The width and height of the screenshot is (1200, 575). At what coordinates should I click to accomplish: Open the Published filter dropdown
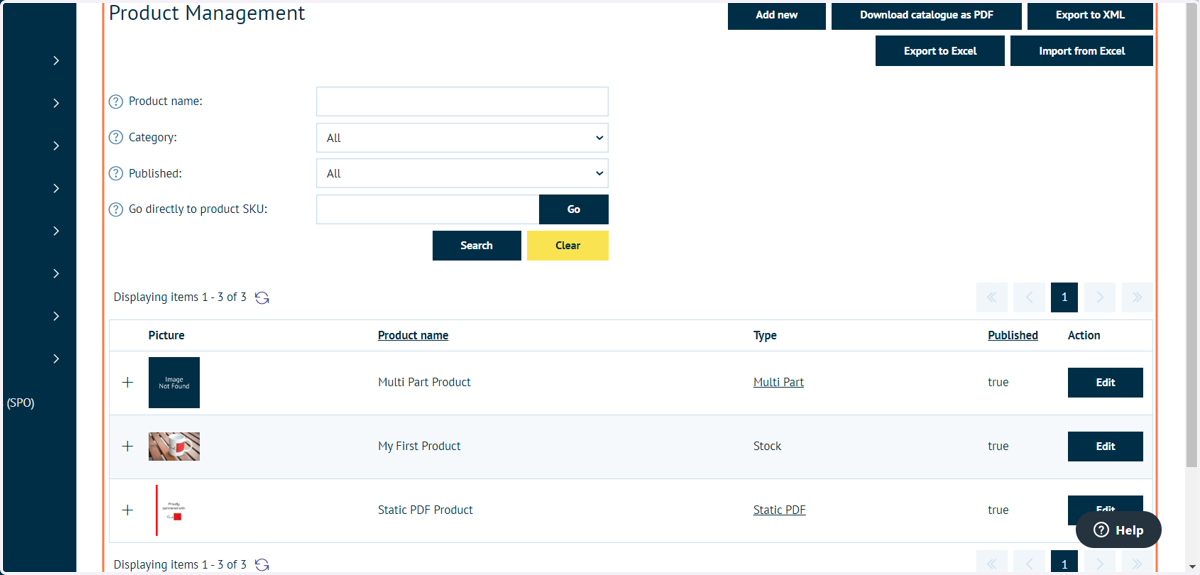click(462, 174)
